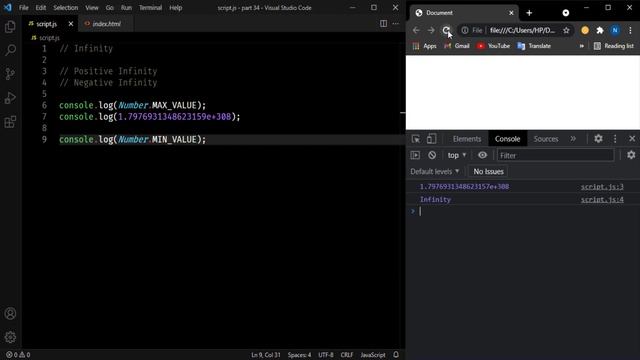Open Chrome three-dot menu
Viewport: 640px width, 360px height.
pyautogui.click(x=630, y=30)
